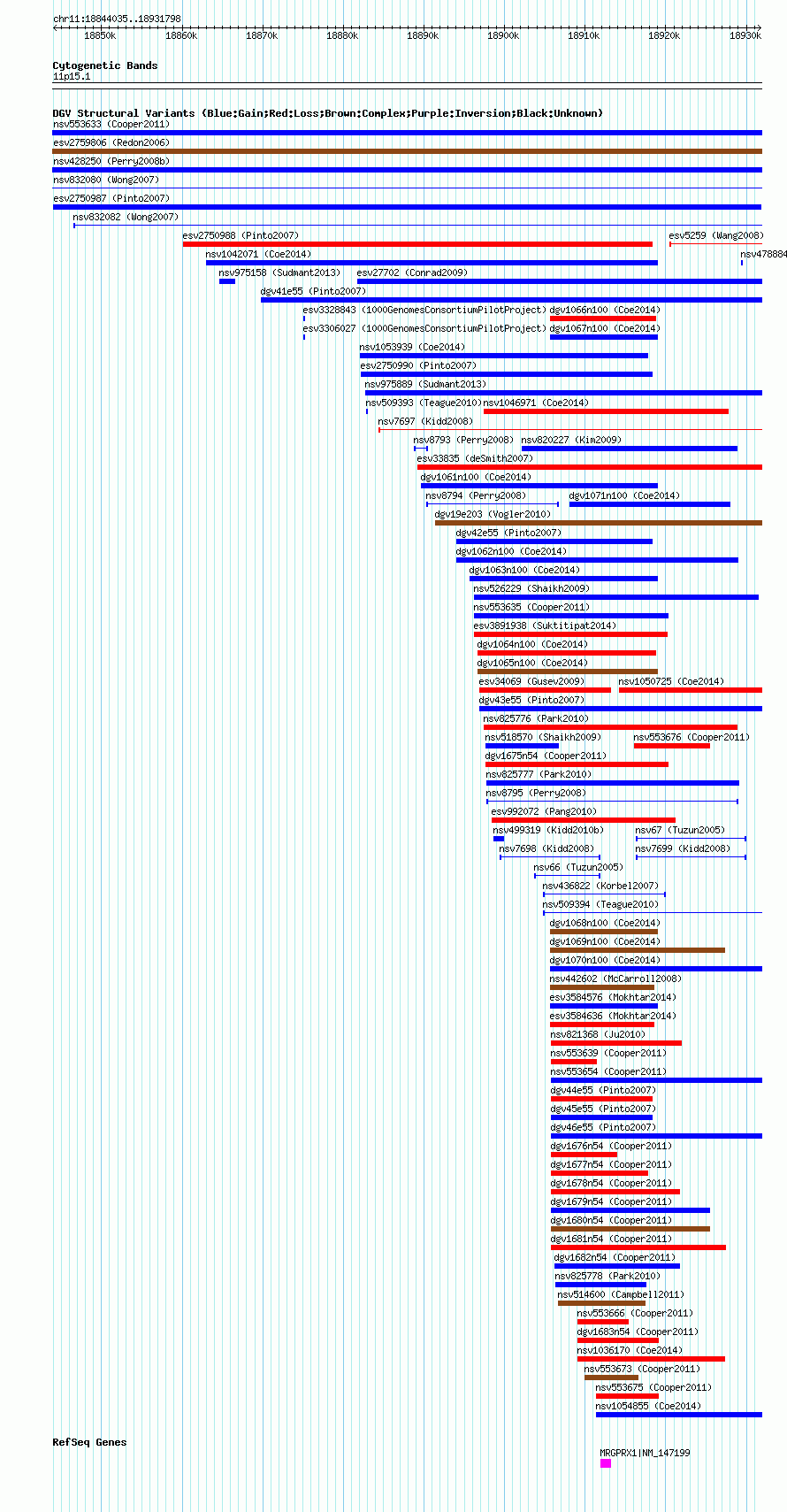Open nsv509394 (Teague2010) variant
The image size is (787, 1512).
[600, 904]
